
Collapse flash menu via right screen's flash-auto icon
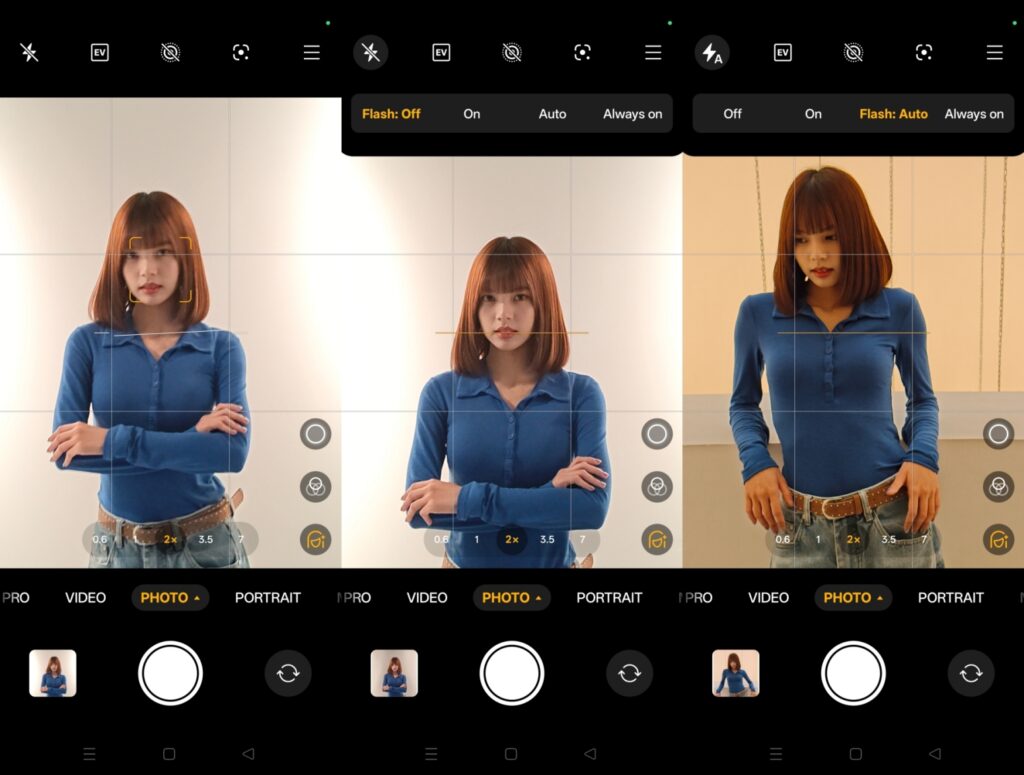pos(712,53)
